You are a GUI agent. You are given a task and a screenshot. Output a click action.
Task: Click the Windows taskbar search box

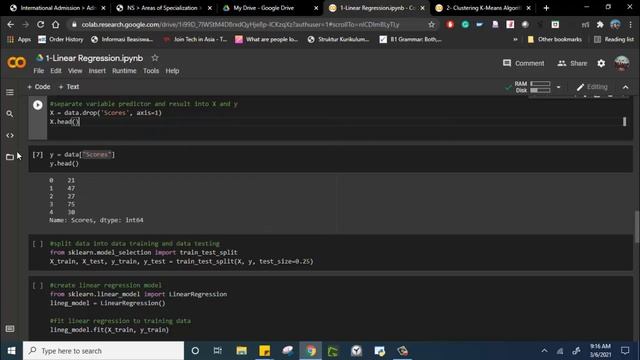point(104,351)
